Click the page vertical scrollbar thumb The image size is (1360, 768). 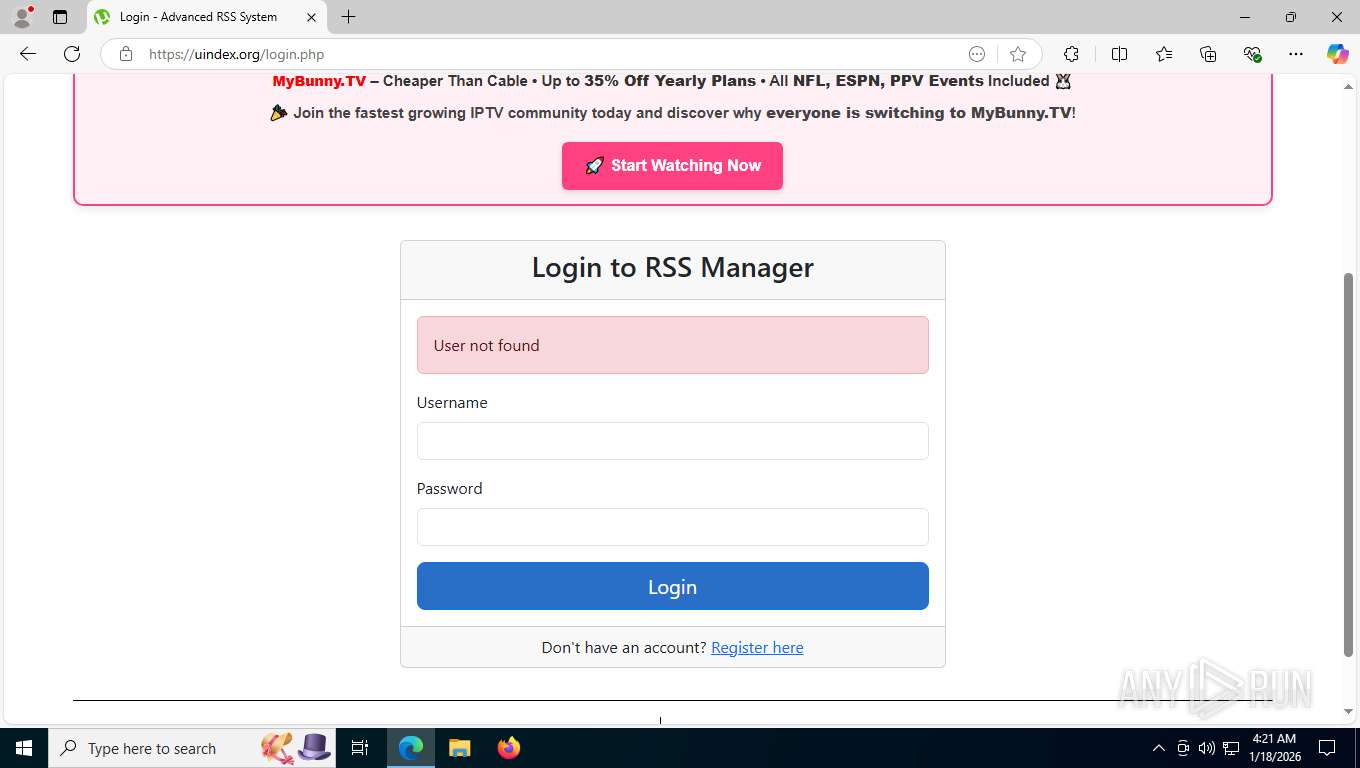point(1349,464)
